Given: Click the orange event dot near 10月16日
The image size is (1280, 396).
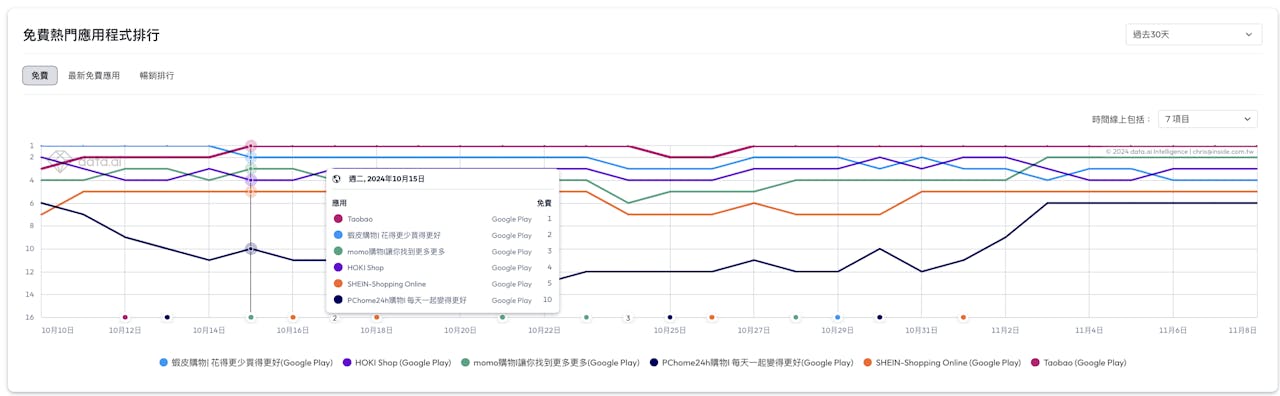Looking at the screenshot, I should click(x=293, y=317).
